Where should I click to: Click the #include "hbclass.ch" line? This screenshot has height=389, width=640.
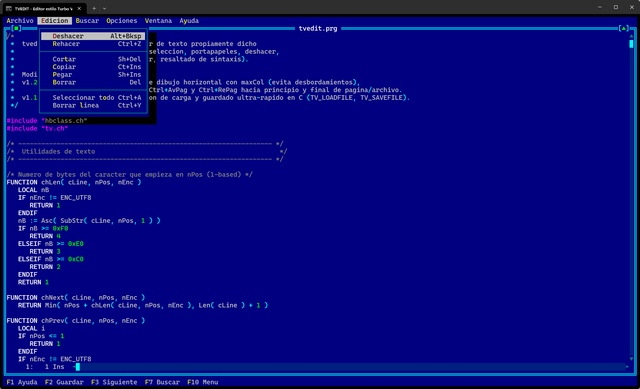[47, 121]
